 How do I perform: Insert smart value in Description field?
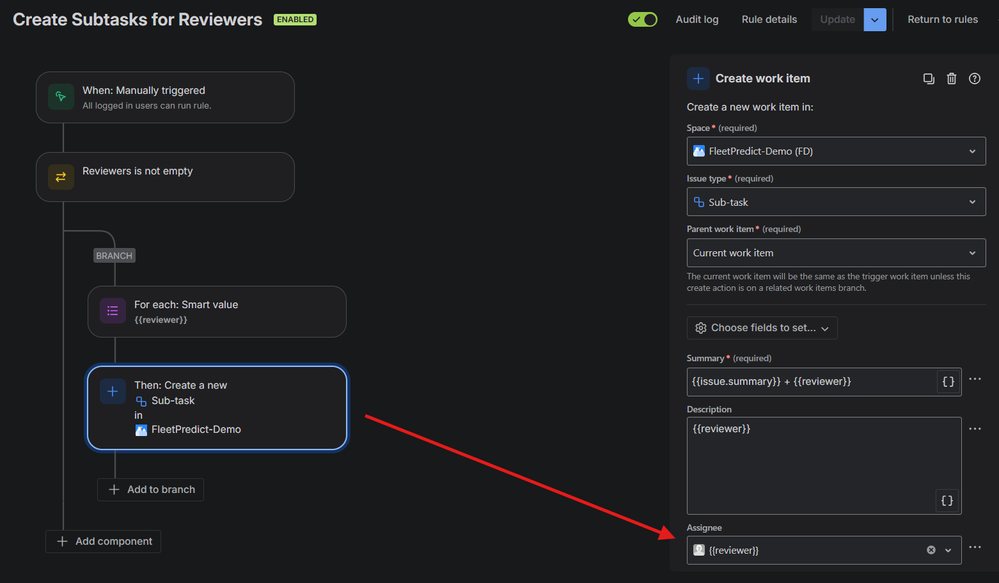click(947, 500)
